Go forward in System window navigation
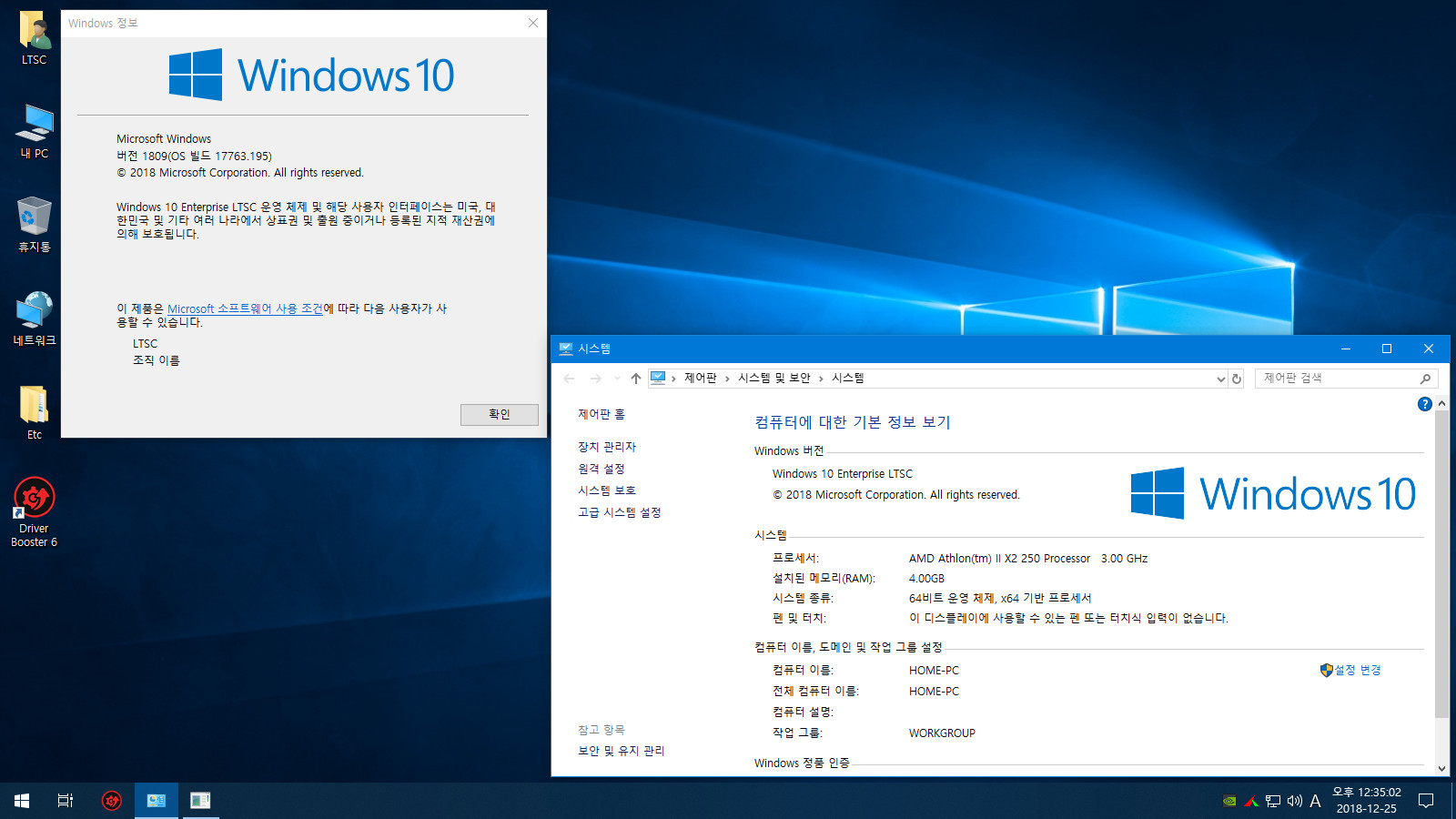The image size is (1456, 819). [x=596, y=379]
